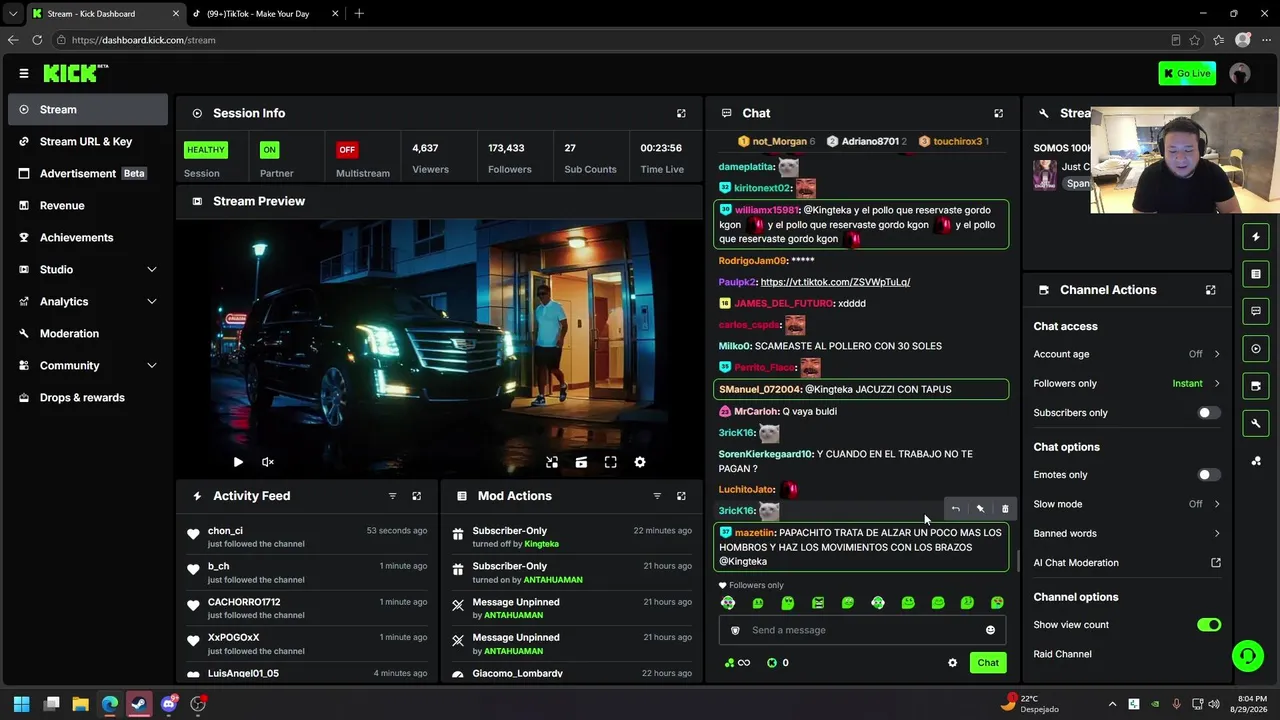This screenshot has height=720, width=1280.
Task: Delete 3rick16's chat message
Action: click(x=1005, y=509)
